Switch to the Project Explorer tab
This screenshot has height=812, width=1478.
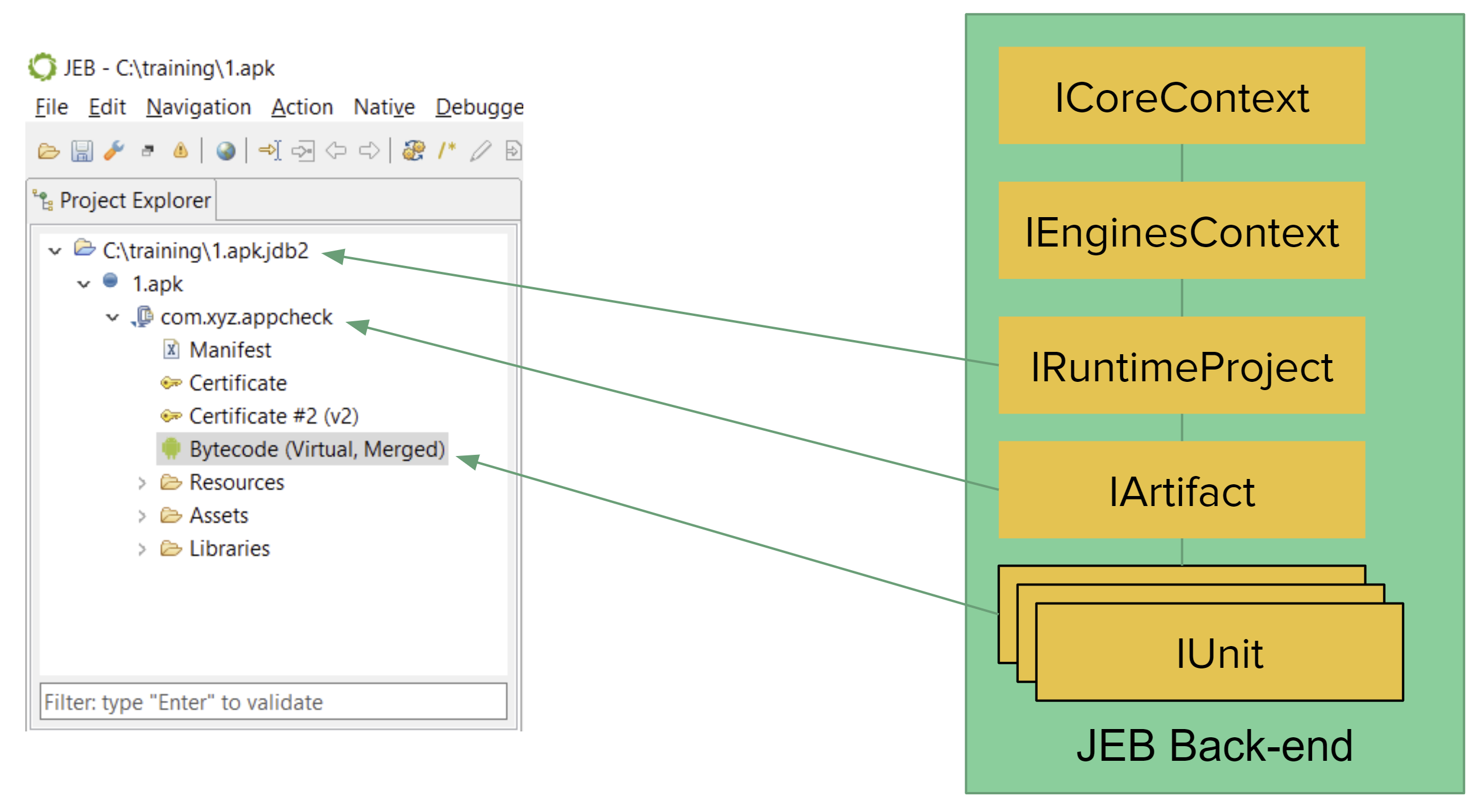click(122, 201)
